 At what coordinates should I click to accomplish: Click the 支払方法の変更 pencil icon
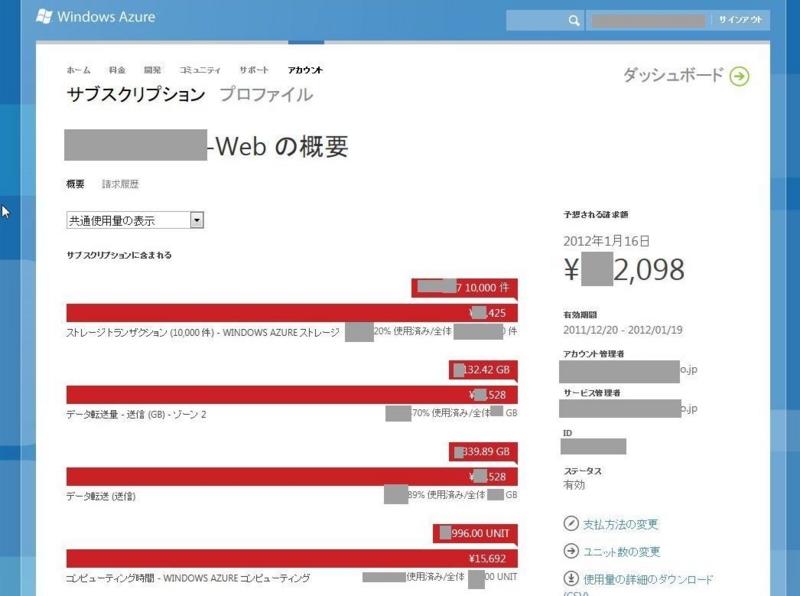click(x=570, y=524)
